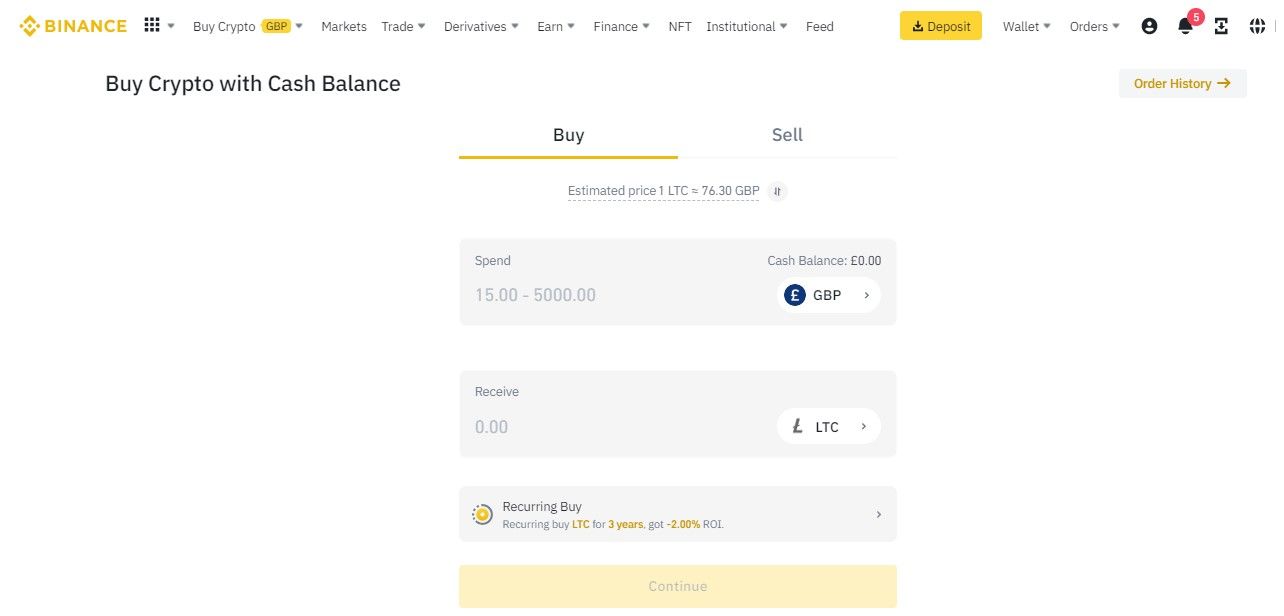The image size is (1284, 616).
Task: Open the user profile account icon
Action: coord(1149,26)
